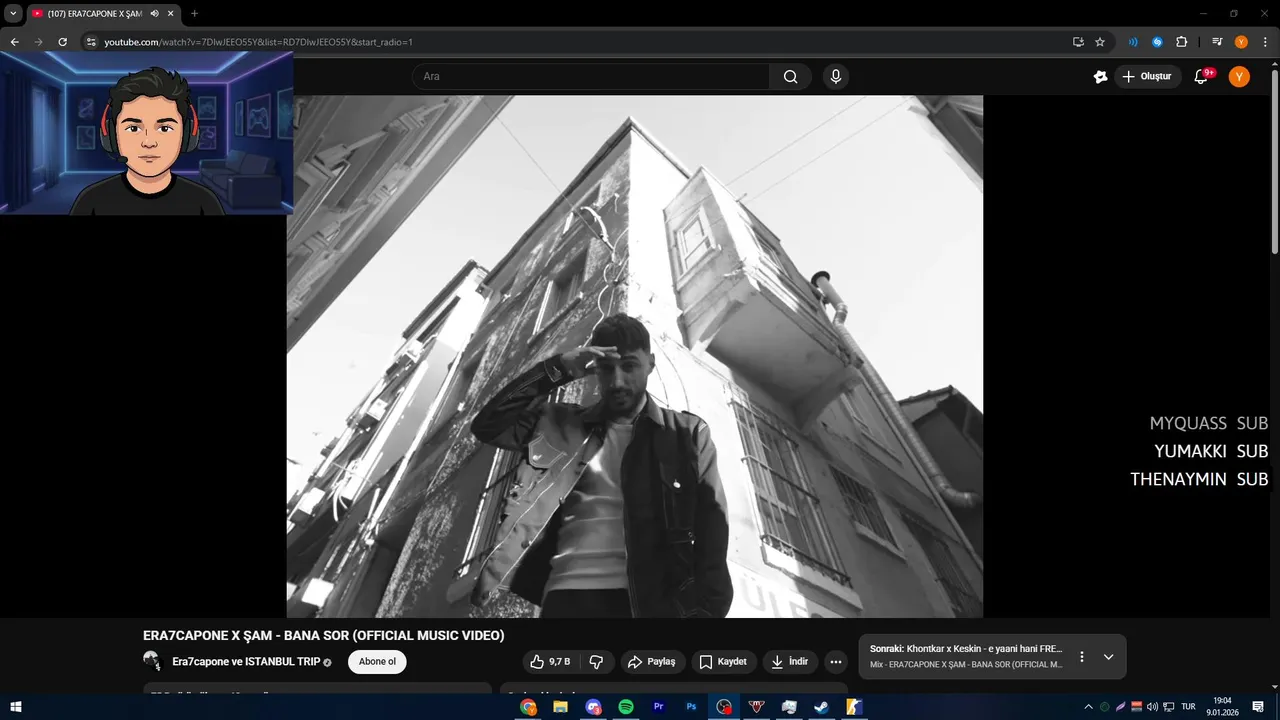Mute tab via speaker icon on tab
Screen dimensions: 1280x720
click(x=155, y=13)
